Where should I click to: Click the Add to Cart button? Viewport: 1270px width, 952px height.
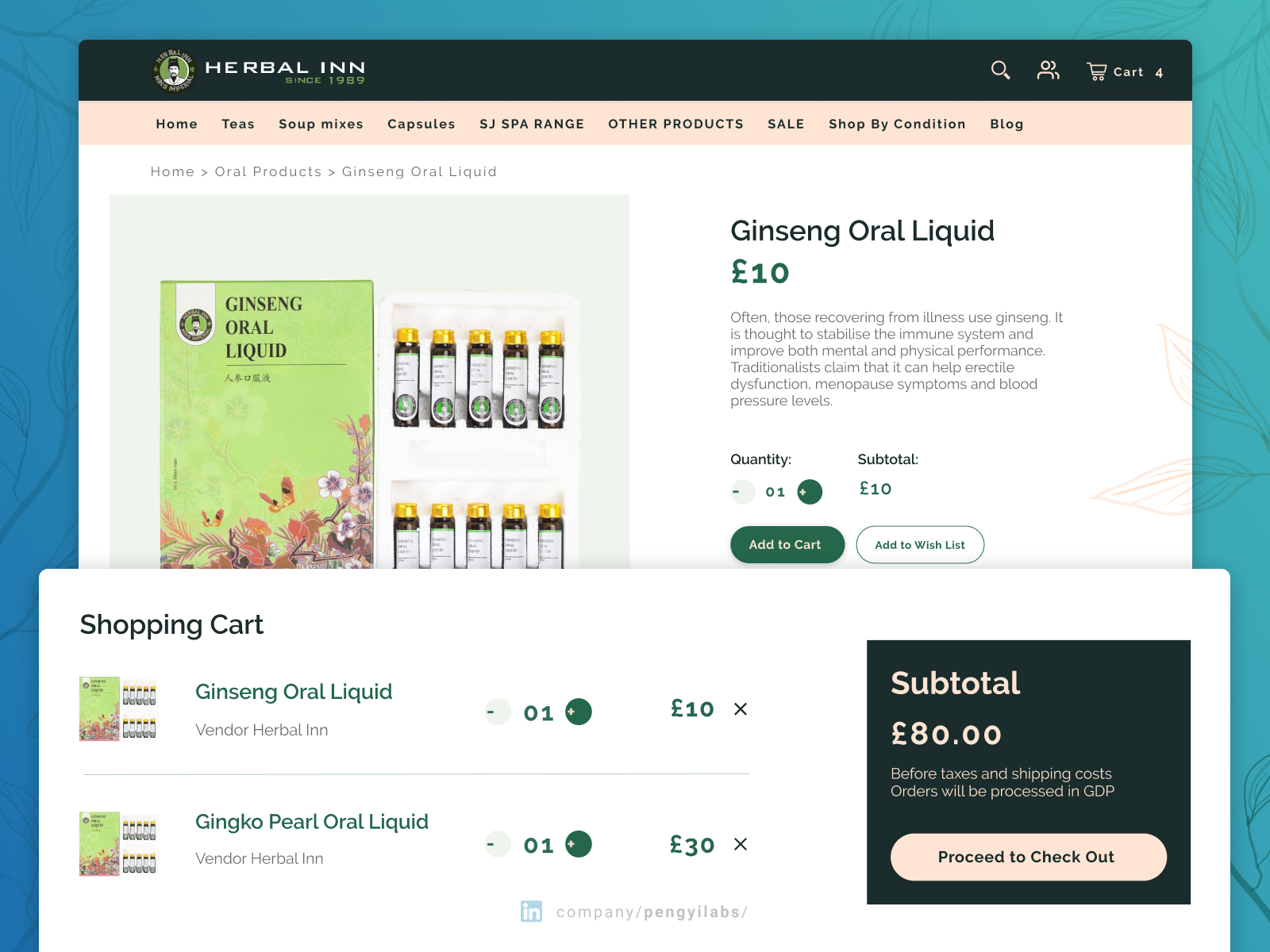[787, 545]
